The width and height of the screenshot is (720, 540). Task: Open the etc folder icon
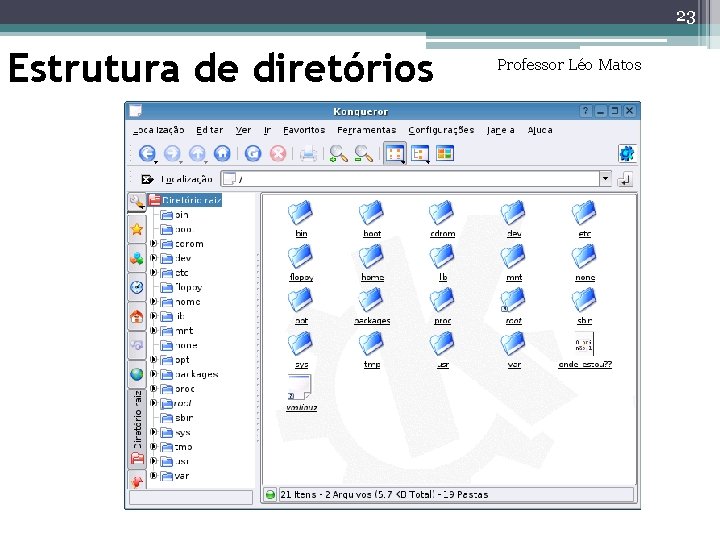coord(585,219)
